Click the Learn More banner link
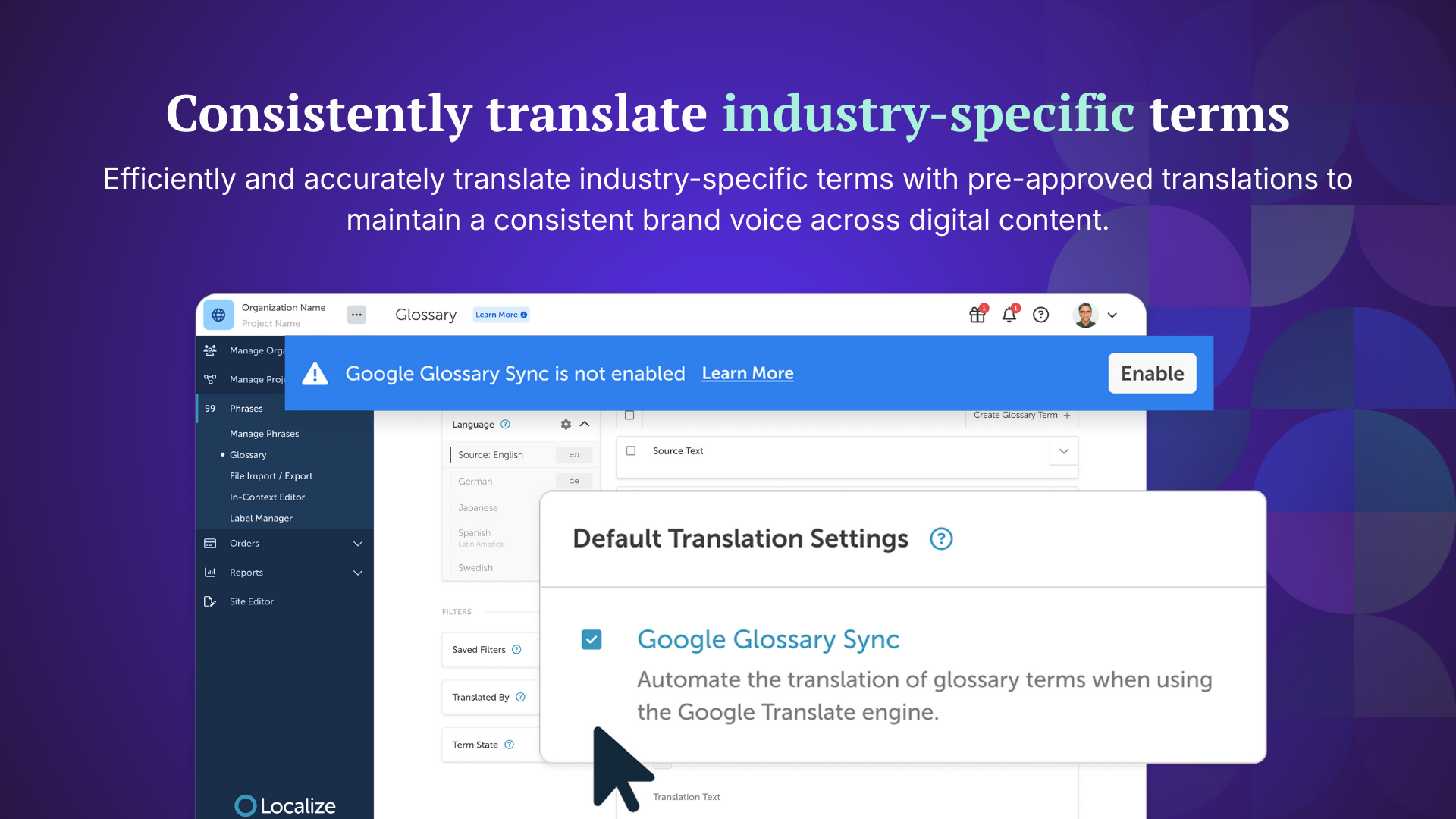This screenshot has width=1456, height=819. (x=748, y=374)
